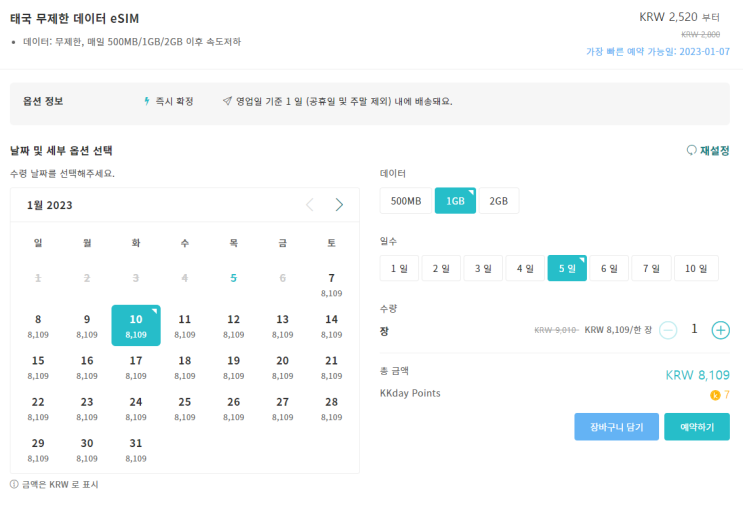Select the 500MB data option
The height and width of the screenshot is (508, 743).
coord(406,201)
